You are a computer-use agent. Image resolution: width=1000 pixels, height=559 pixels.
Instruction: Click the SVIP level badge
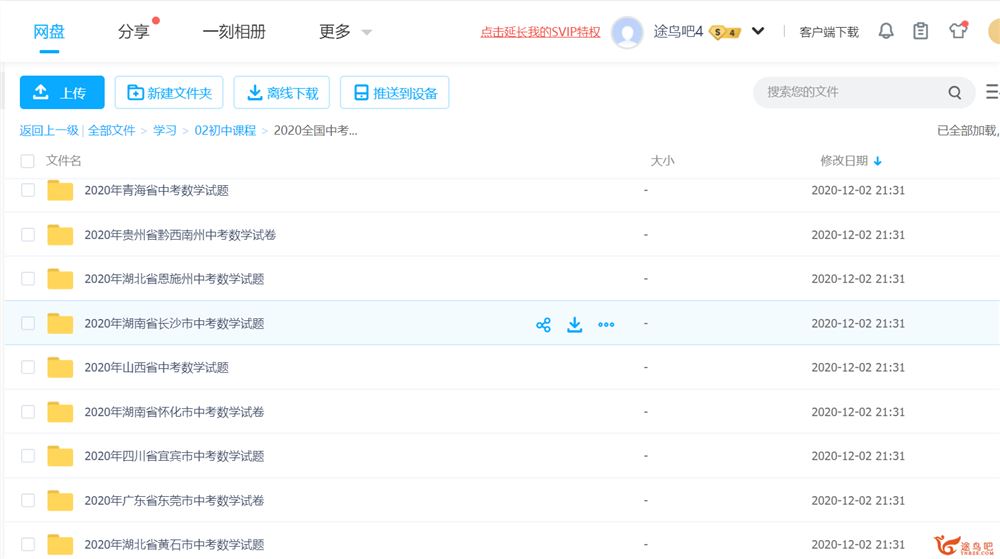click(x=725, y=32)
